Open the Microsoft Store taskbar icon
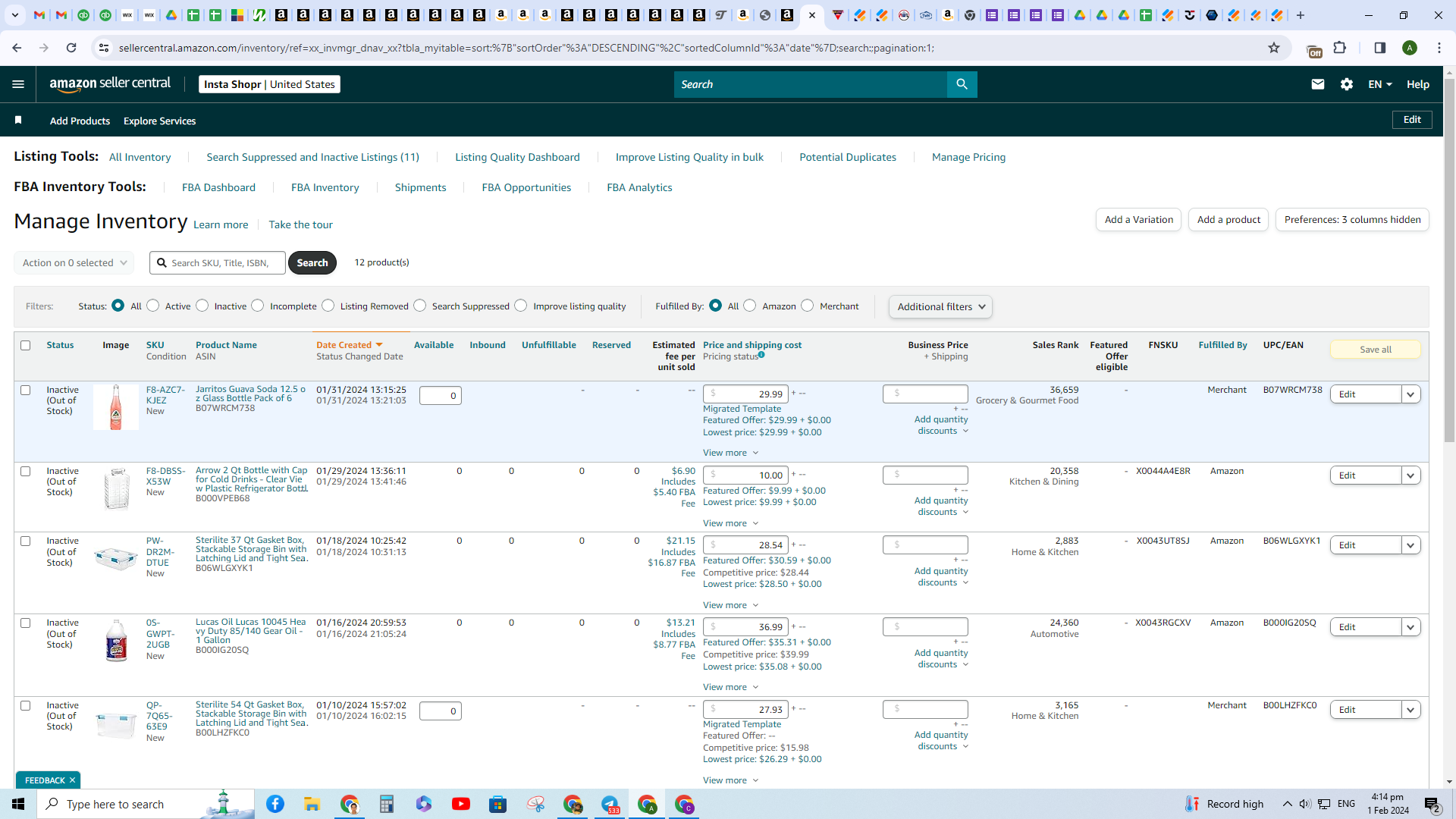The height and width of the screenshot is (819, 1456). click(497, 804)
